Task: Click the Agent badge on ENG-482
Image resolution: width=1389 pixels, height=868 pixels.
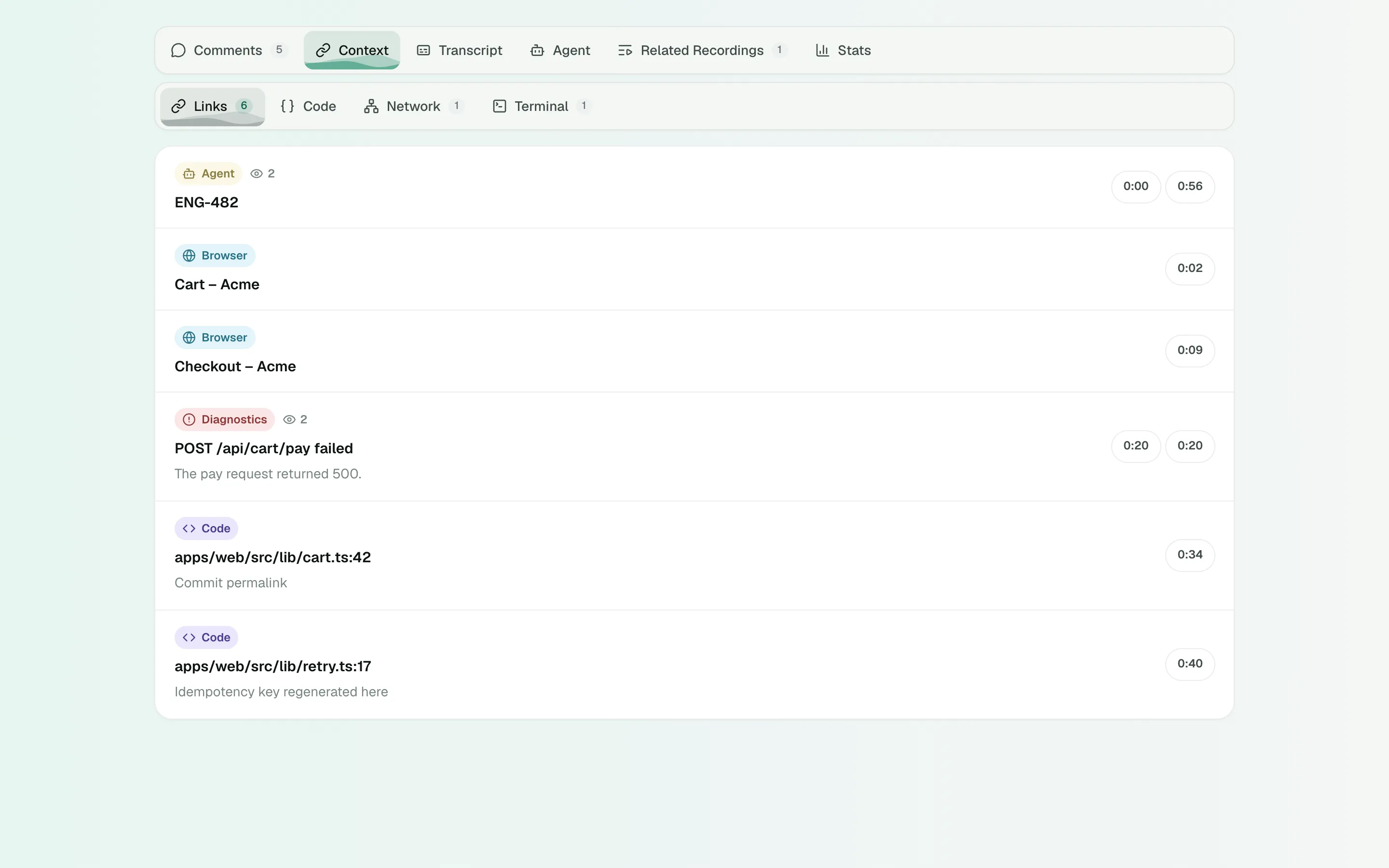Action: pyautogui.click(x=208, y=174)
